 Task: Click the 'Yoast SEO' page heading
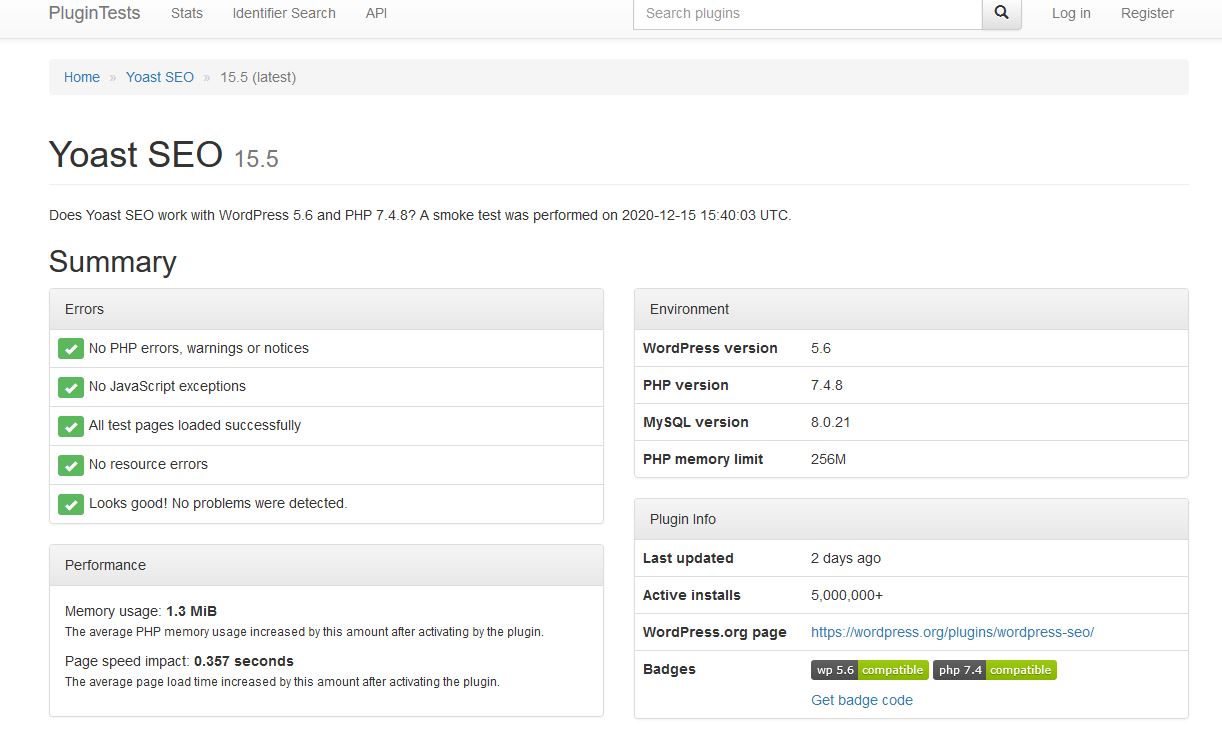click(x=136, y=154)
